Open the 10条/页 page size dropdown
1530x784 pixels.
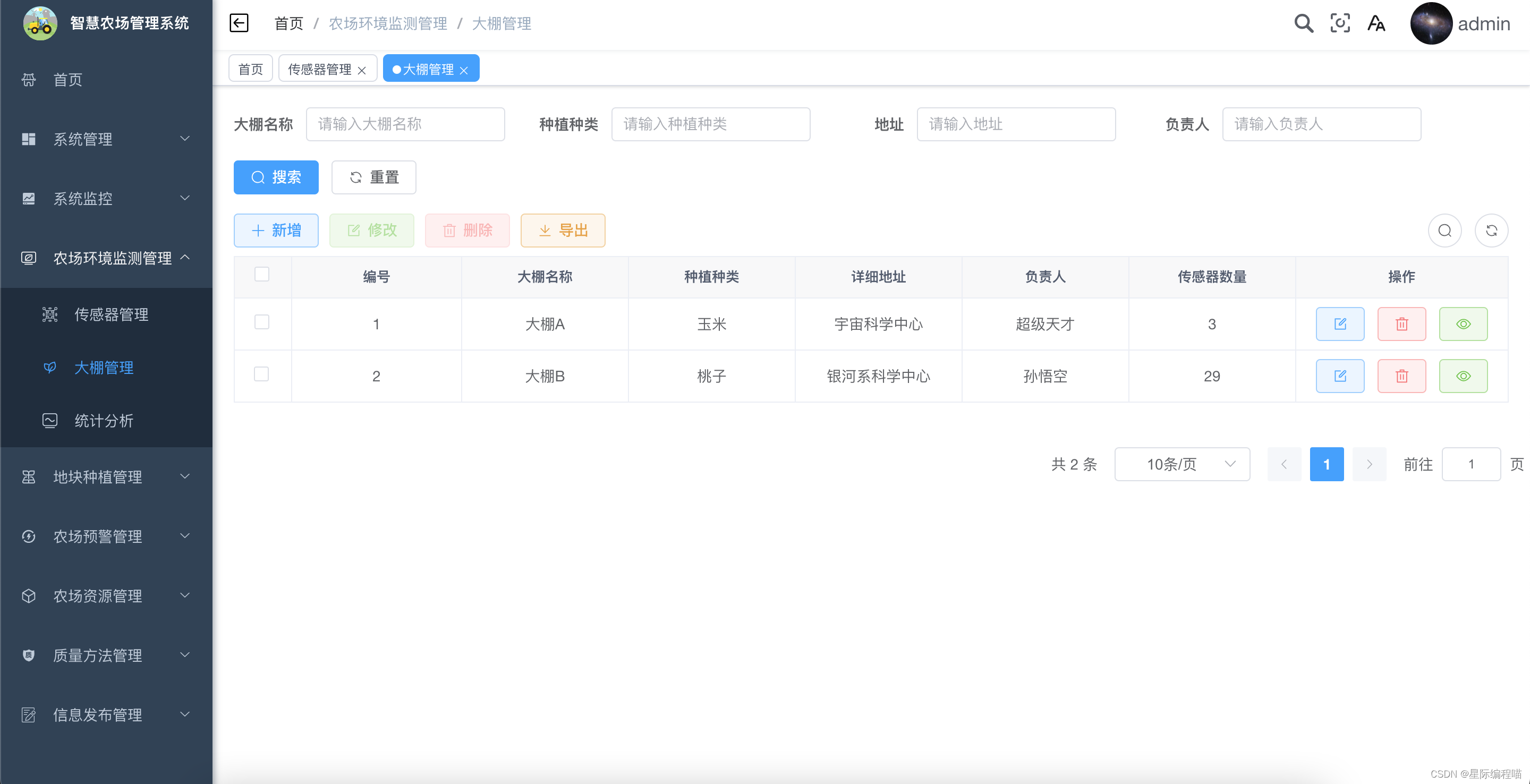click(1182, 464)
